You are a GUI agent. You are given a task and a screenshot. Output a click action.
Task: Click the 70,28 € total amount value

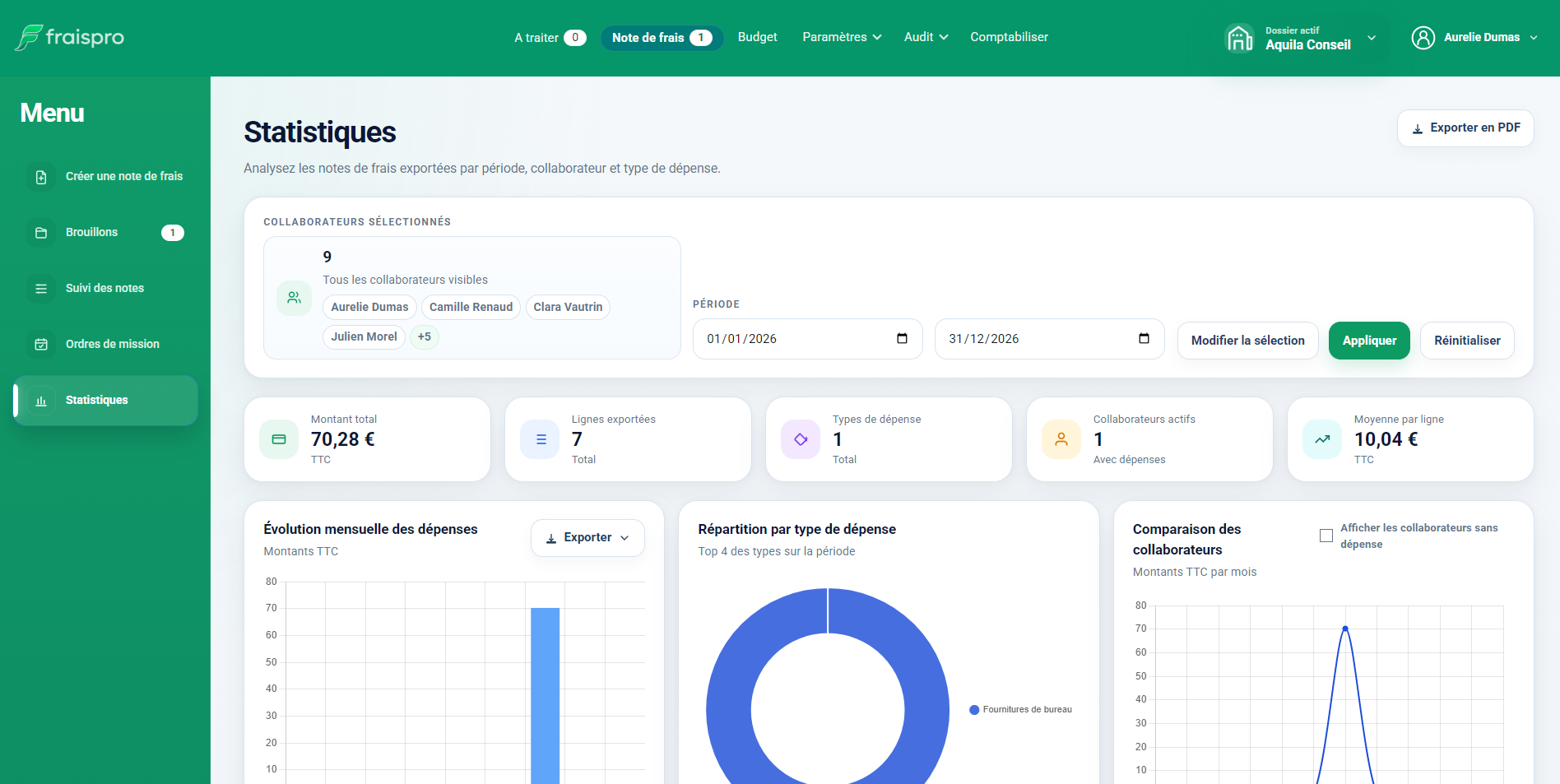pos(343,439)
